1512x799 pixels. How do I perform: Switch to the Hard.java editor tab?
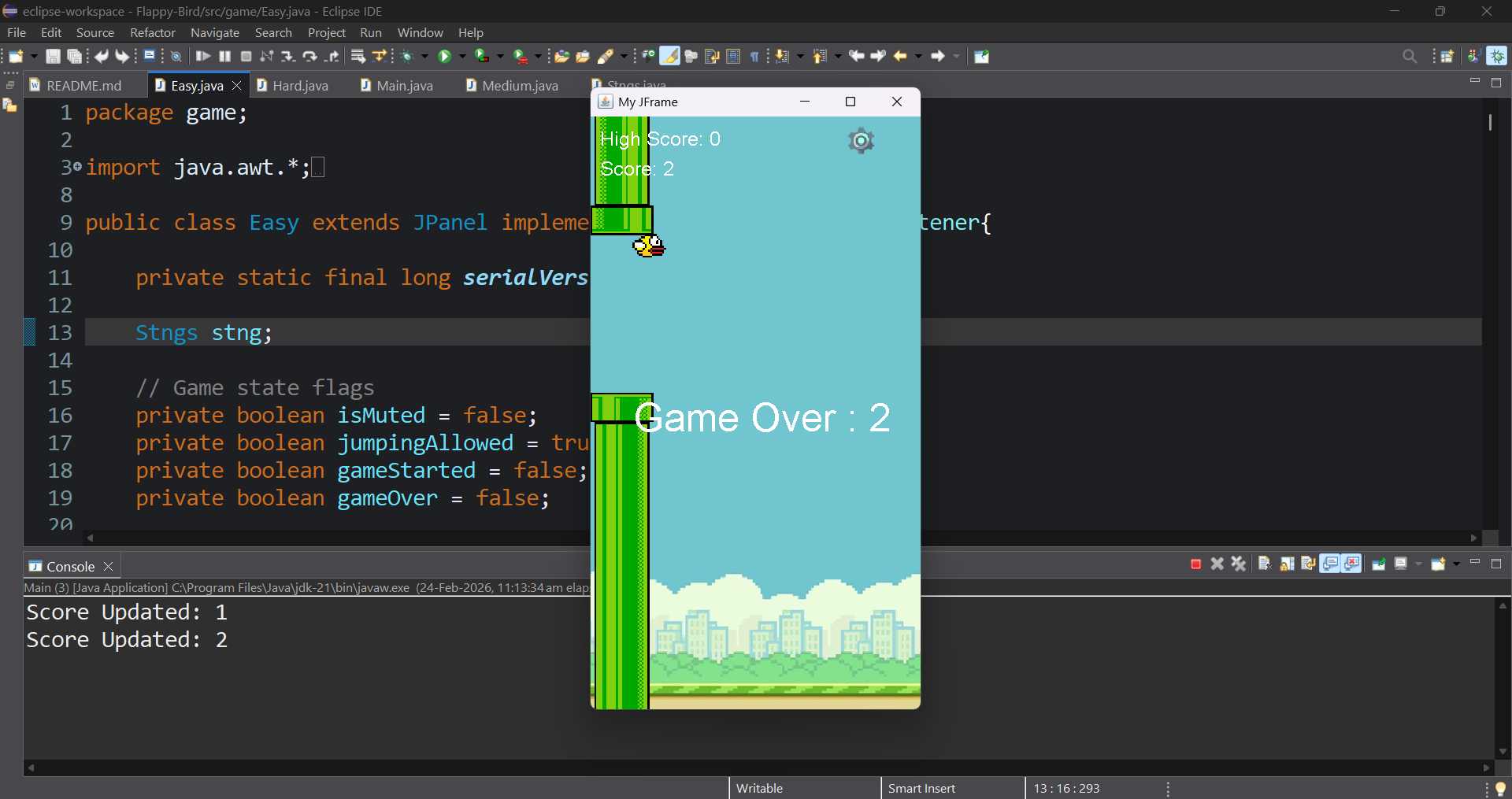300,86
